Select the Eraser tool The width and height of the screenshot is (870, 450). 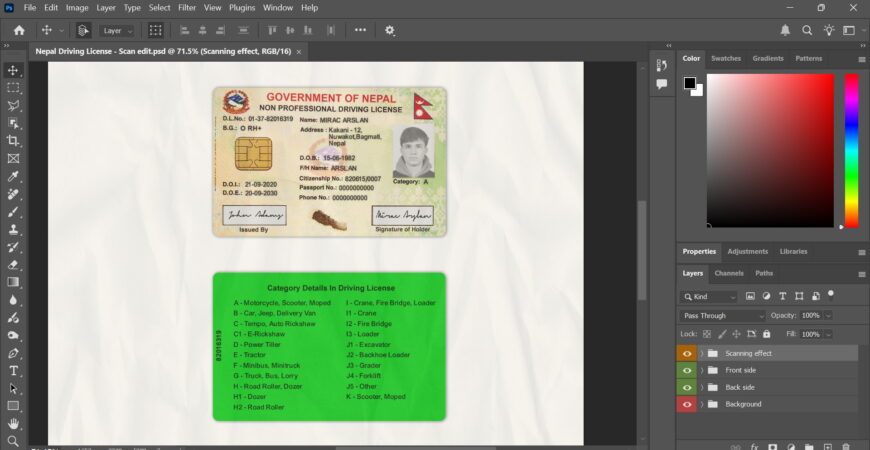[x=13, y=265]
